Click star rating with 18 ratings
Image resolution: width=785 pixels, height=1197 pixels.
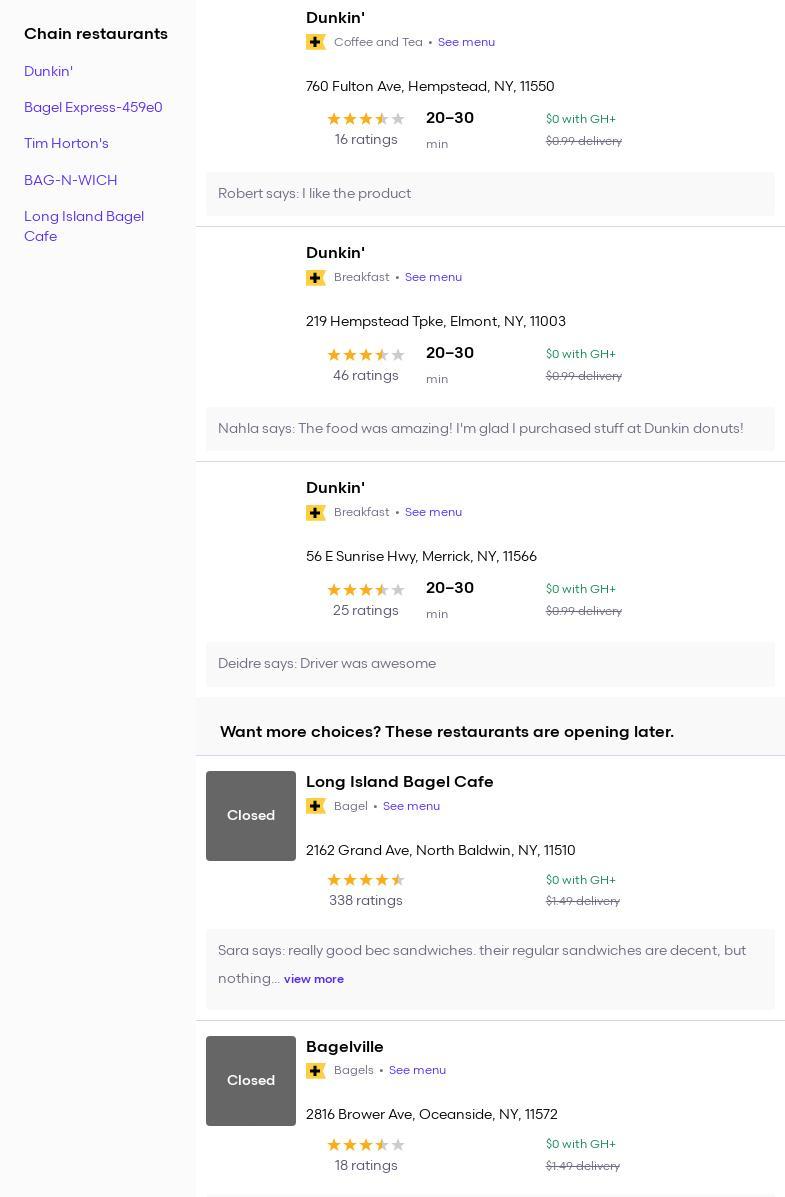tap(366, 1145)
